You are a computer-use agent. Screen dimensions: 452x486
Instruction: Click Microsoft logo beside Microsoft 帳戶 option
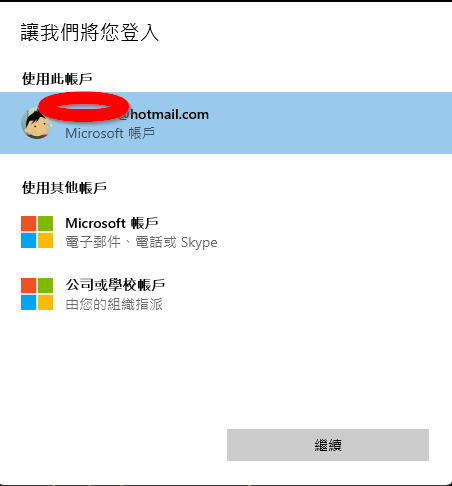[37, 232]
